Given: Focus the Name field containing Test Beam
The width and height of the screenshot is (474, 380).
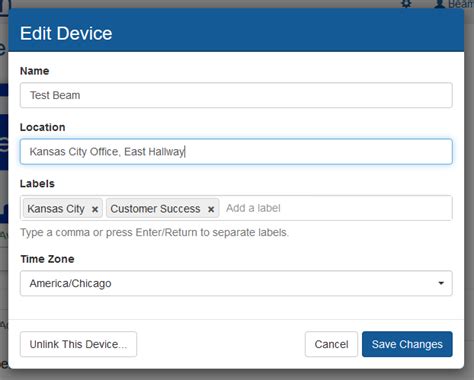Looking at the screenshot, I should (x=236, y=95).
